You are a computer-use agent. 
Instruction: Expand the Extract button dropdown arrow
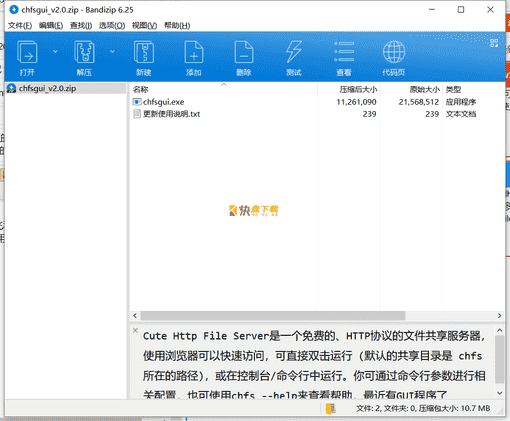[x=112, y=52]
